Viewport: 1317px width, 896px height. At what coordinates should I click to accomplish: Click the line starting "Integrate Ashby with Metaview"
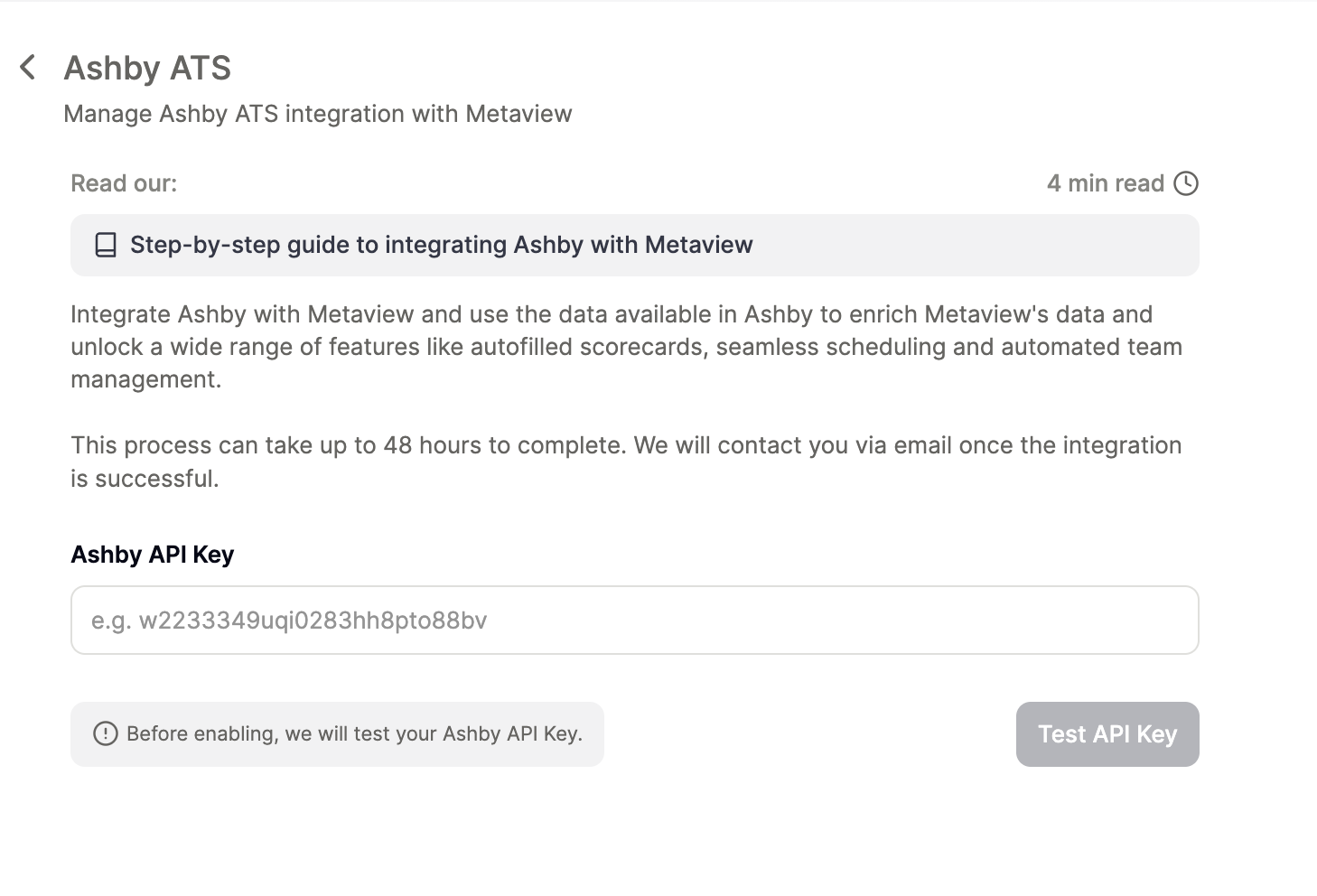(611, 314)
